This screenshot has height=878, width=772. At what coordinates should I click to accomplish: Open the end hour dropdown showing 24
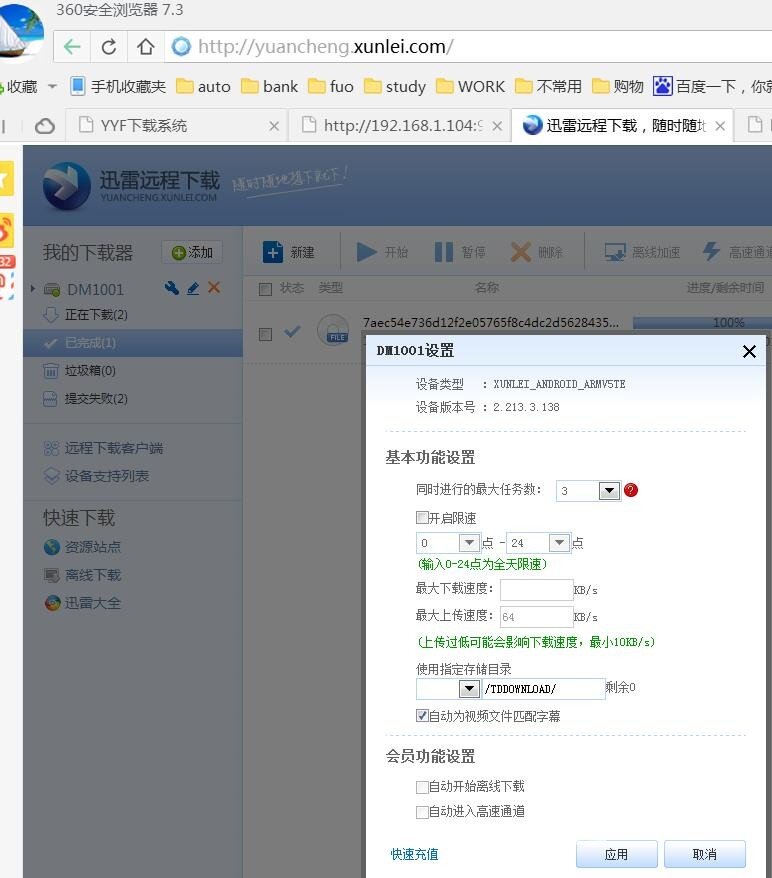point(559,543)
